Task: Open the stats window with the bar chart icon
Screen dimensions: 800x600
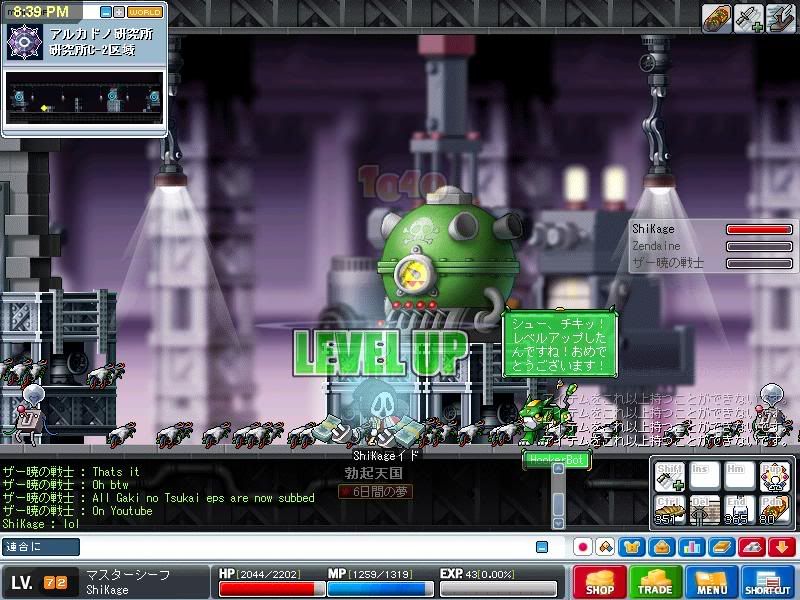Action: point(692,547)
